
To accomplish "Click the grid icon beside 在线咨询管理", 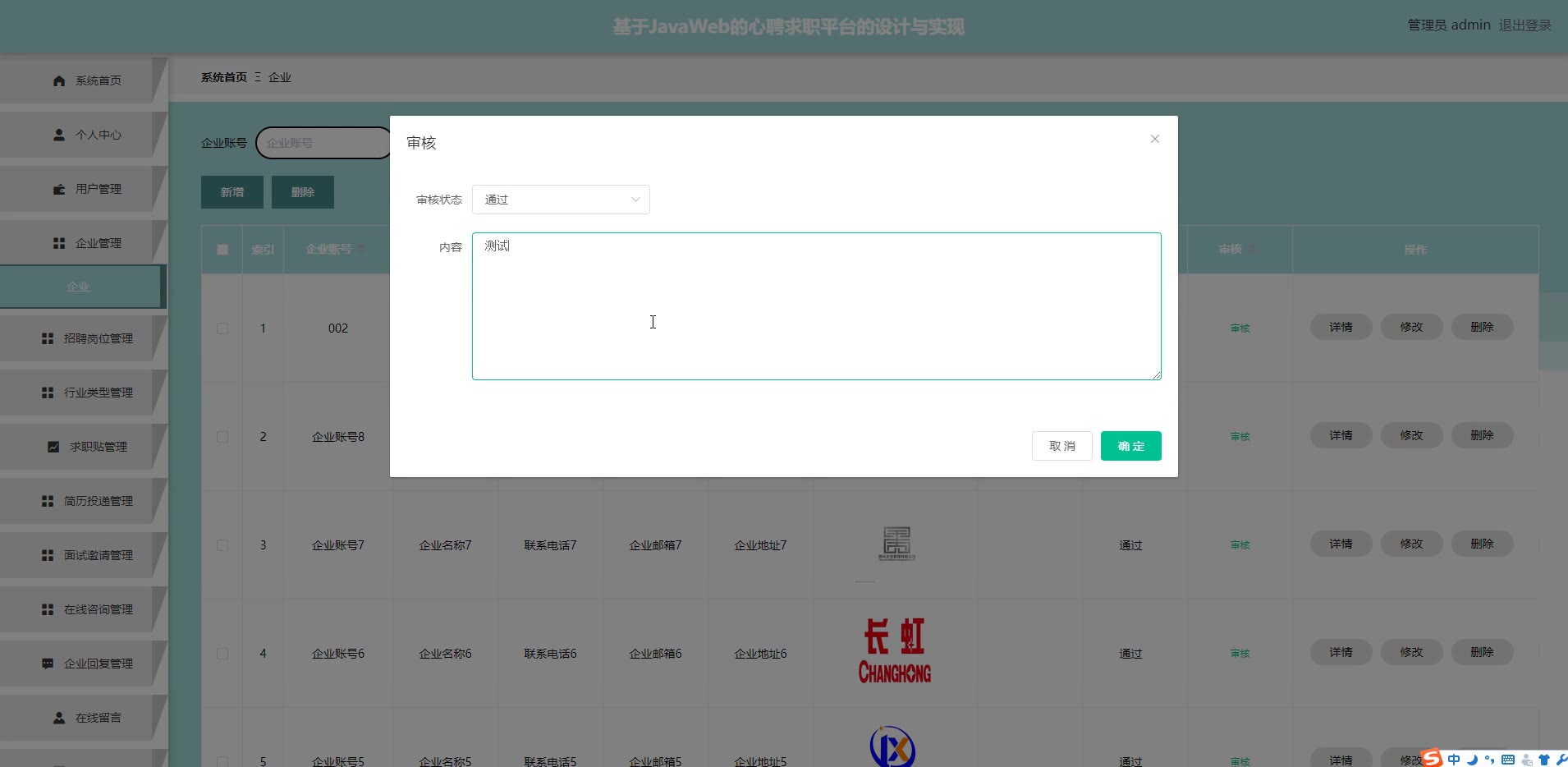I will click(x=48, y=609).
